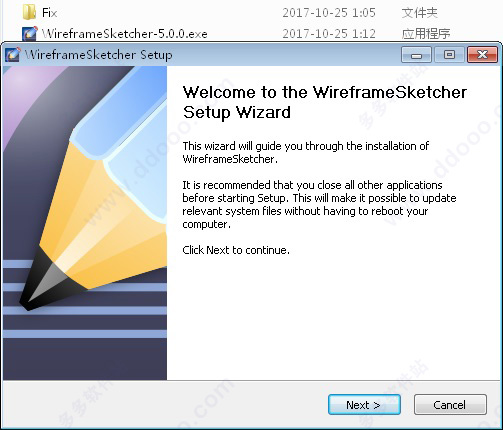The width and height of the screenshot is (503, 430).
Task: Click the 'This wizard will guide you' paragraph
Action: (x=306, y=152)
